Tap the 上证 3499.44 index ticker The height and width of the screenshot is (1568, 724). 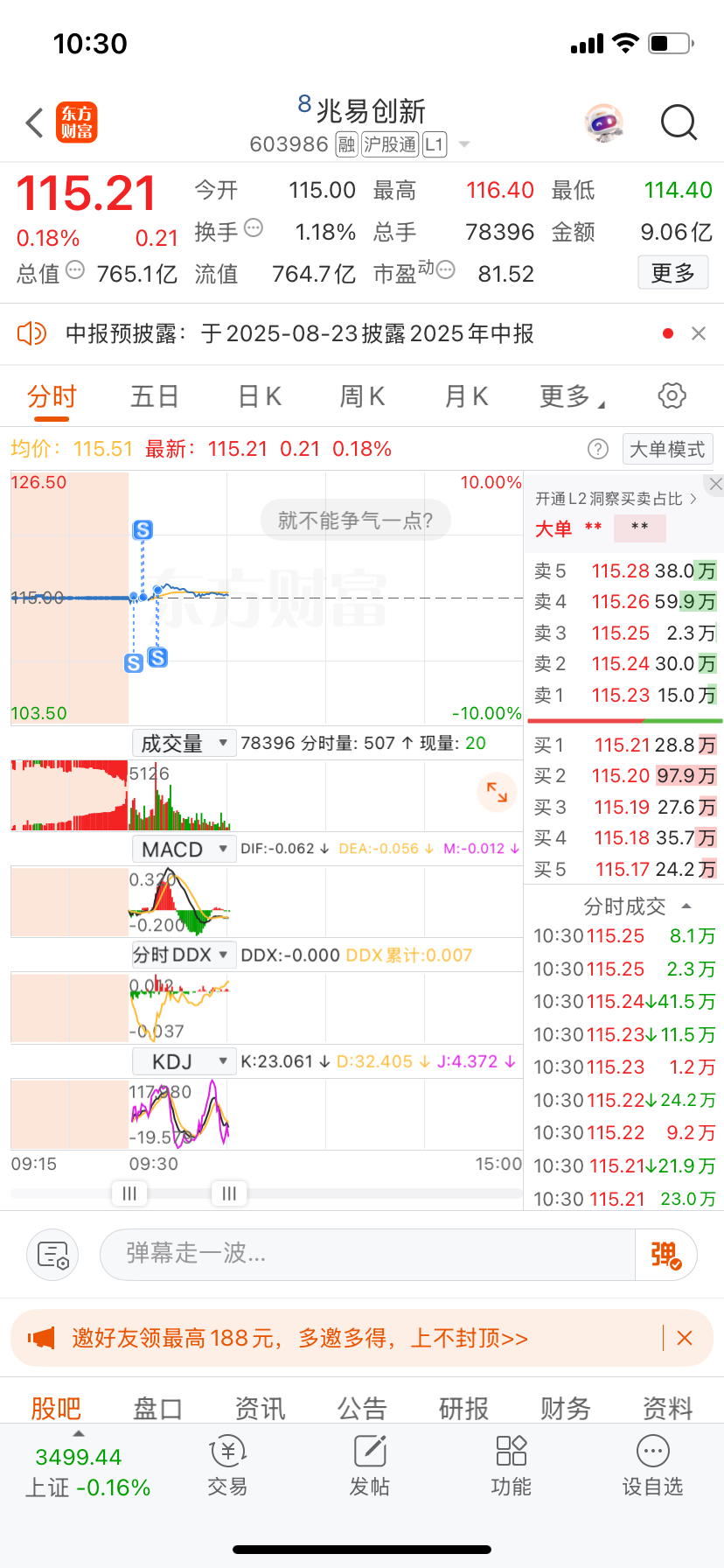tap(87, 1472)
